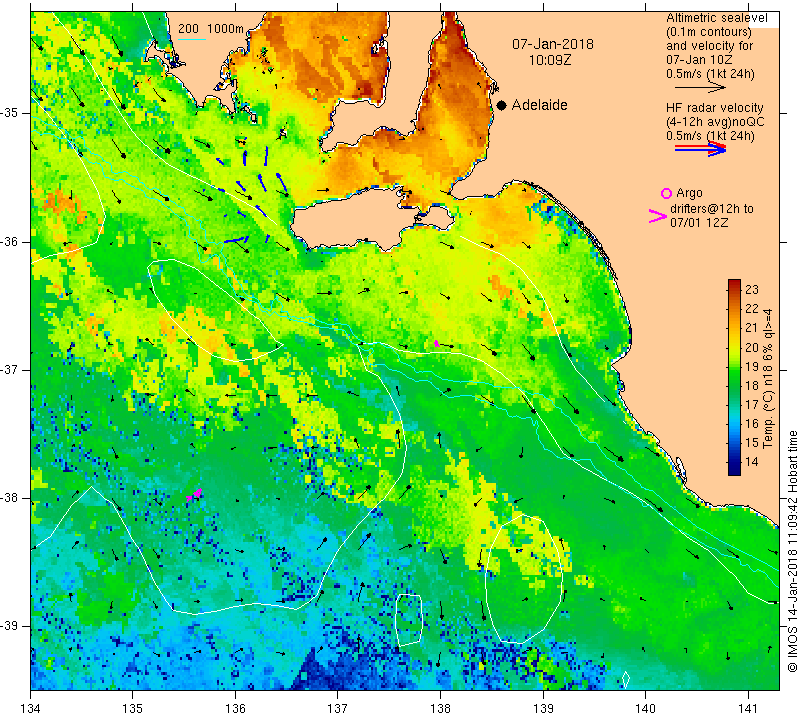
Task: Click the magenta drifter marker near 138E 36.8S
Action: (x=436, y=343)
